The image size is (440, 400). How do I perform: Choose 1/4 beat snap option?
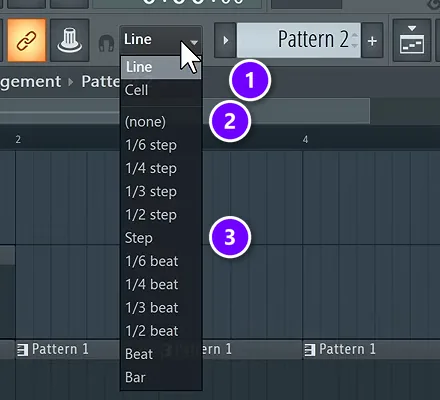pos(161,285)
